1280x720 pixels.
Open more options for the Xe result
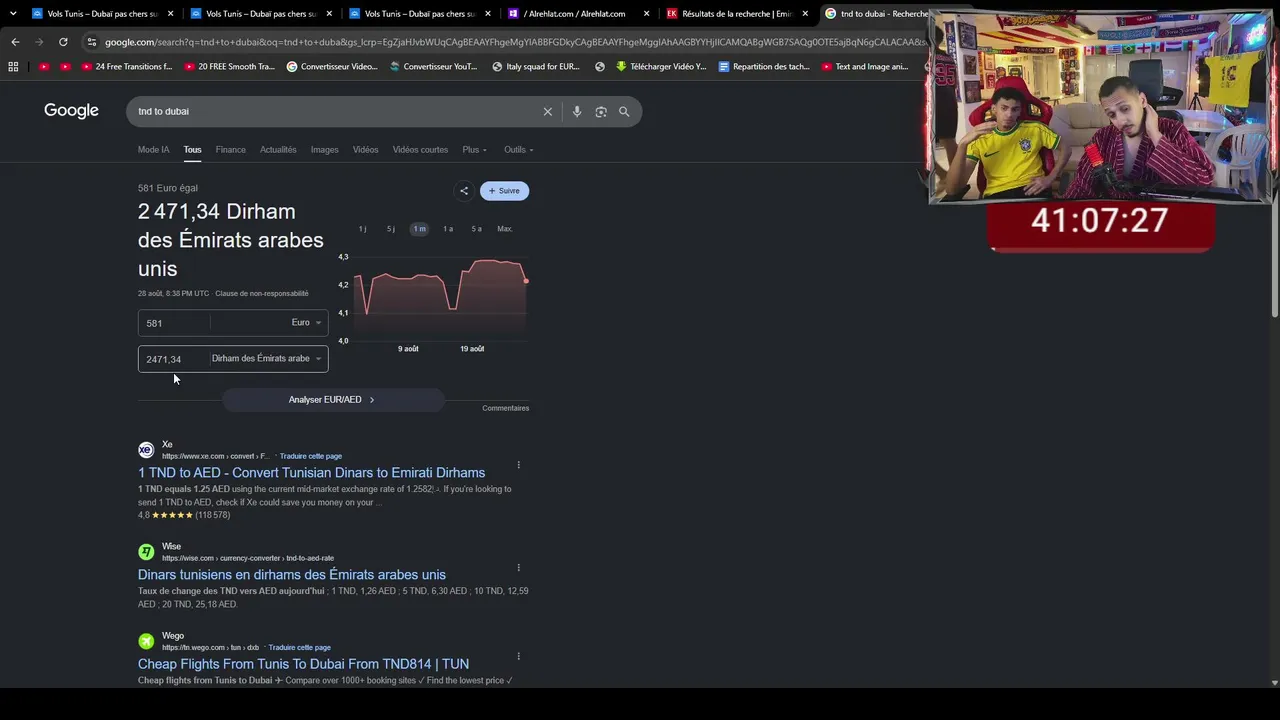click(x=518, y=465)
